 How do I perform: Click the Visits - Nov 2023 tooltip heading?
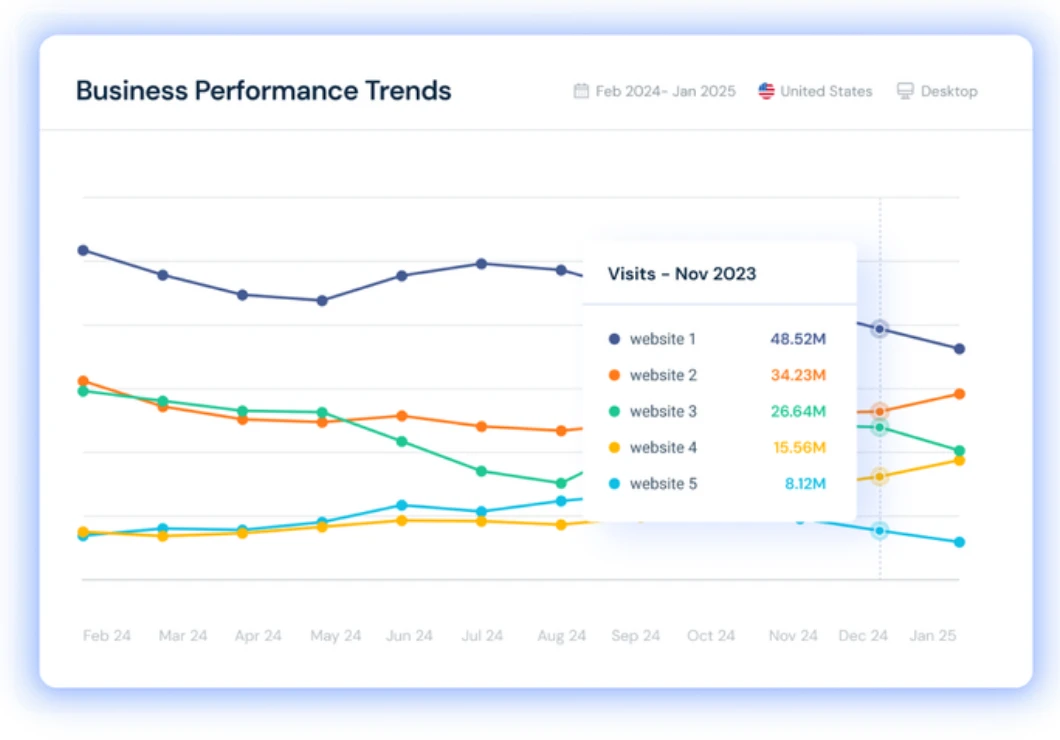pyautogui.click(x=681, y=274)
